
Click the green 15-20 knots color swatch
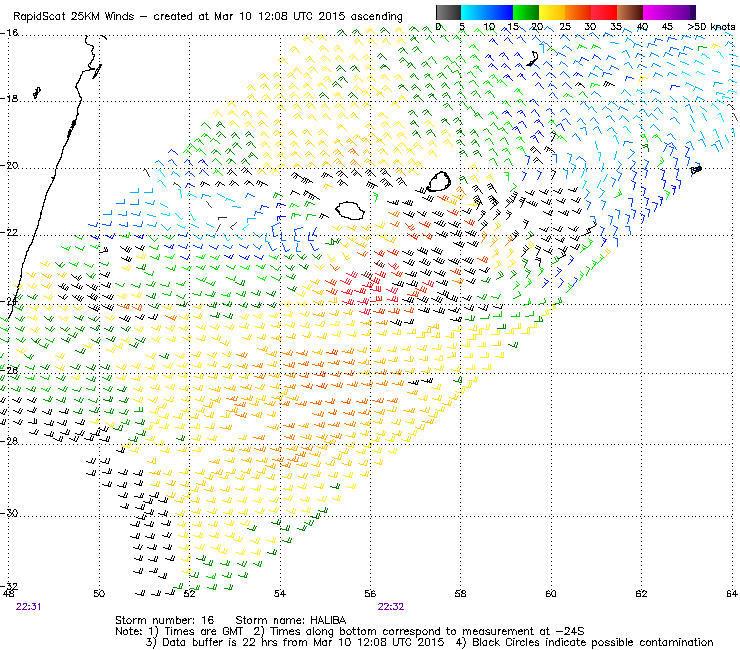(x=526, y=12)
